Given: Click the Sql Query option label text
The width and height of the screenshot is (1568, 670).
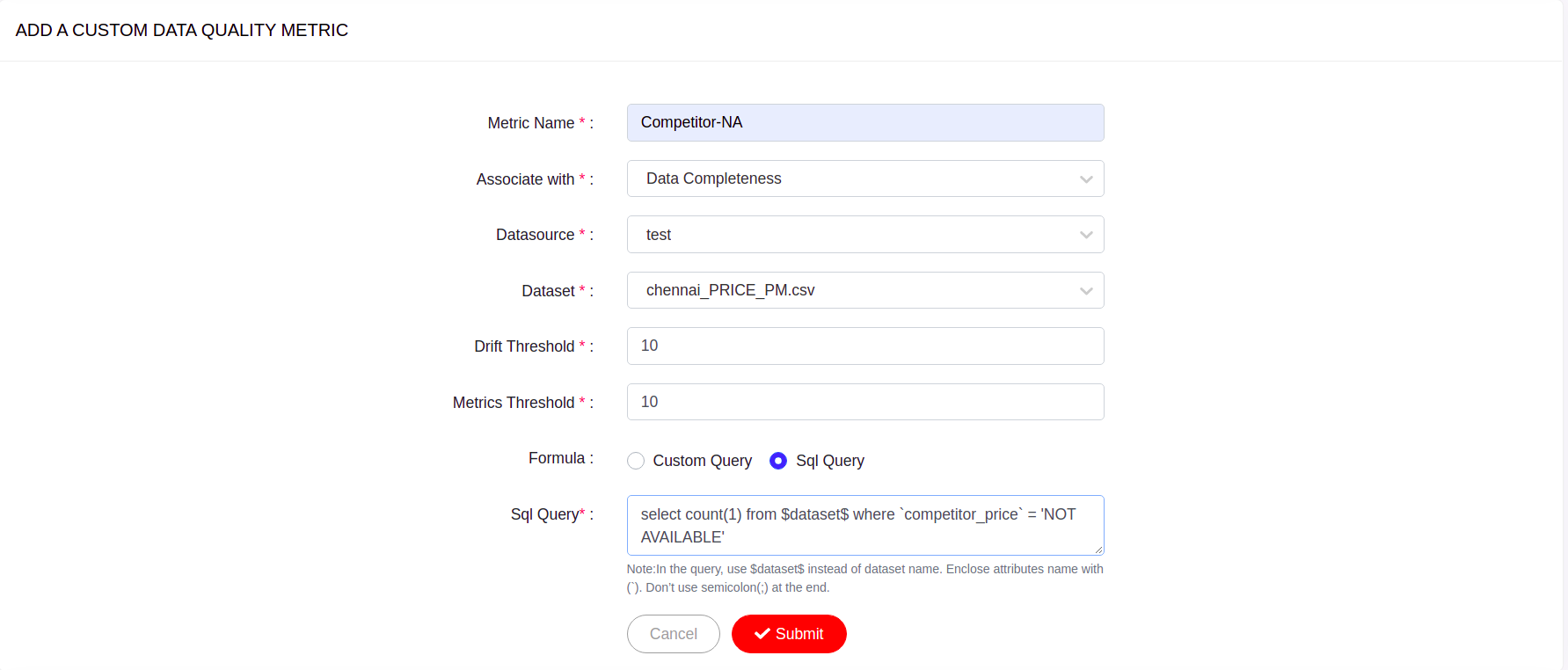Looking at the screenshot, I should click(x=829, y=461).
